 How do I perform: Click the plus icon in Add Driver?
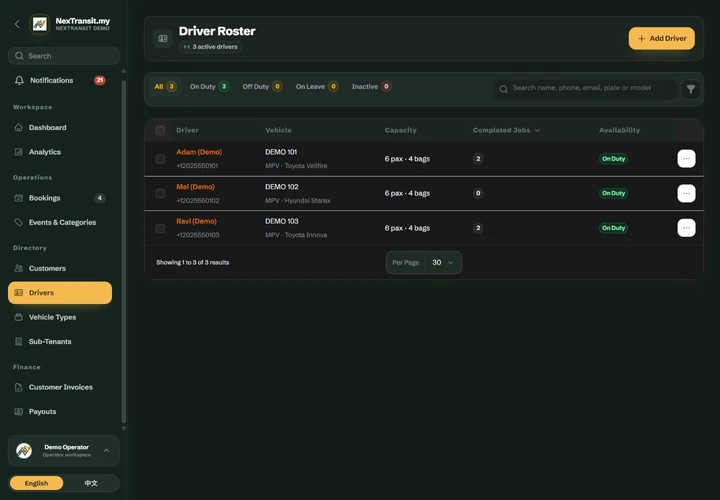pos(641,39)
